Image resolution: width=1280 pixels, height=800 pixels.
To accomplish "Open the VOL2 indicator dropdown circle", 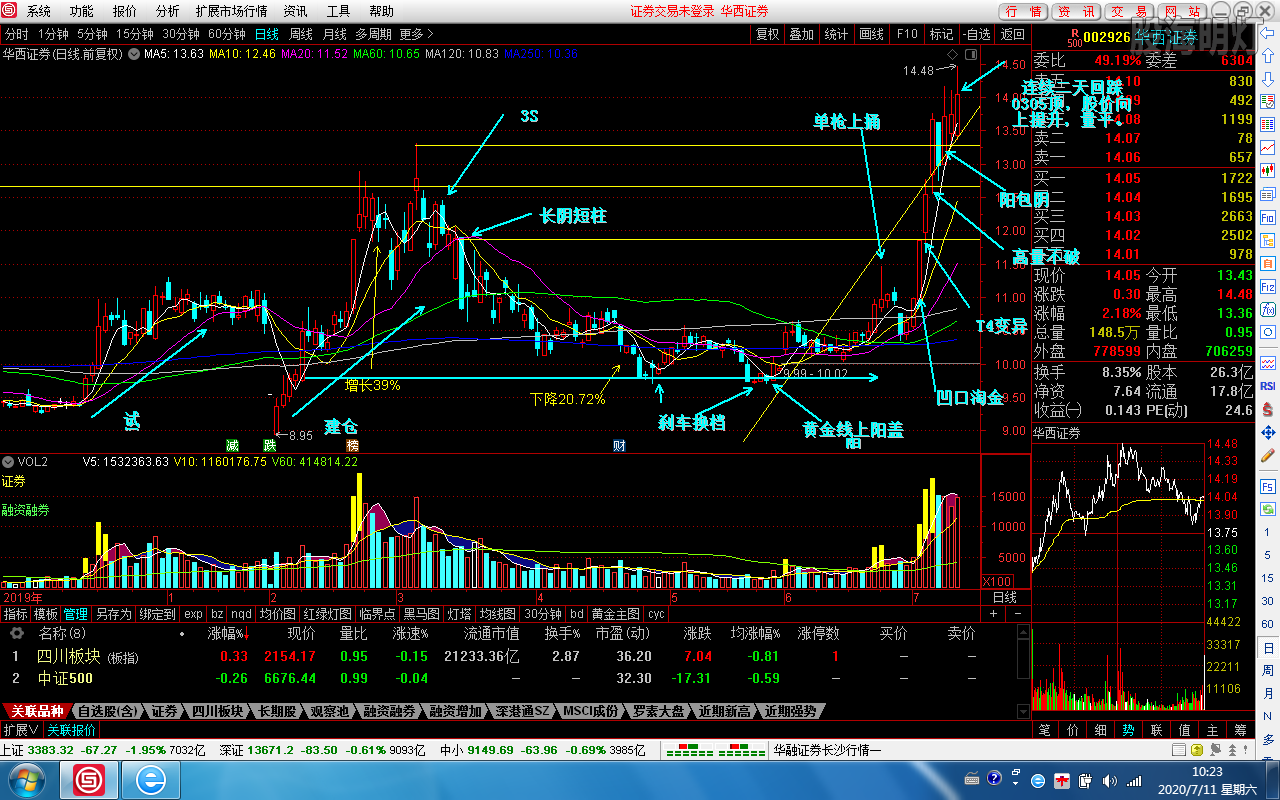I will pyautogui.click(x=9, y=462).
